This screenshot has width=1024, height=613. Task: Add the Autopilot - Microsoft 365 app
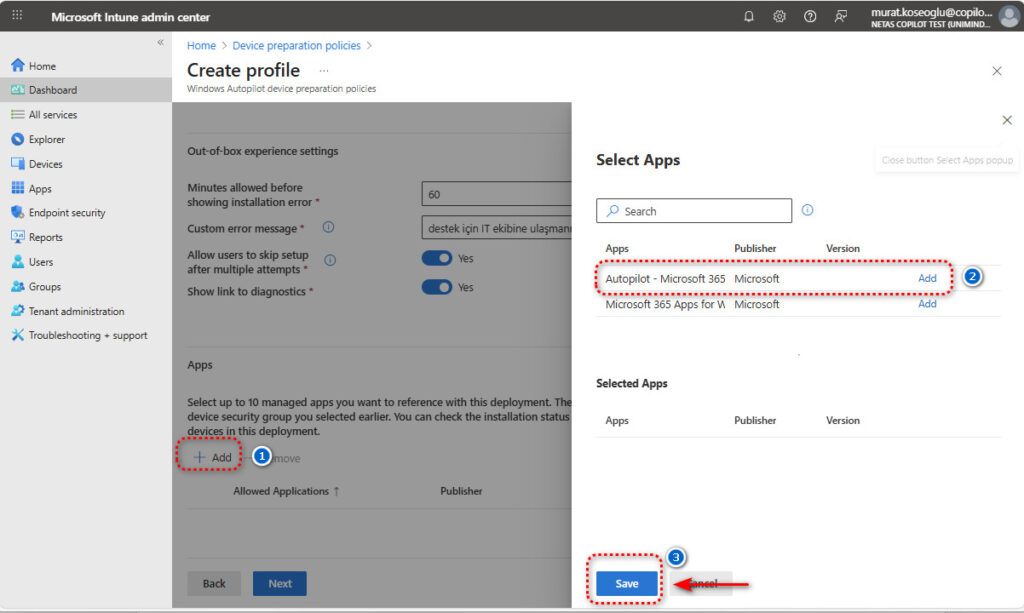[x=927, y=278]
